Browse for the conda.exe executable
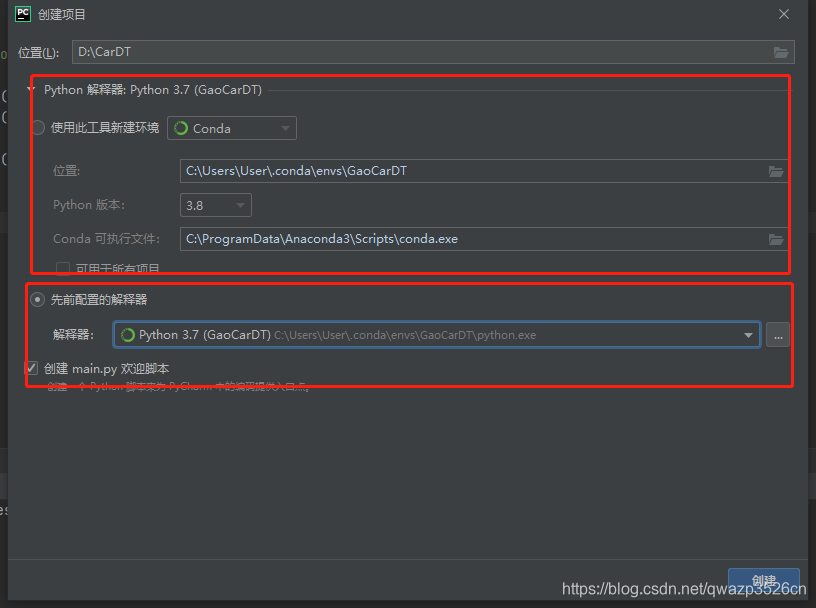The width and height of the screenshot is (816, 608). (x=776, y=239)
